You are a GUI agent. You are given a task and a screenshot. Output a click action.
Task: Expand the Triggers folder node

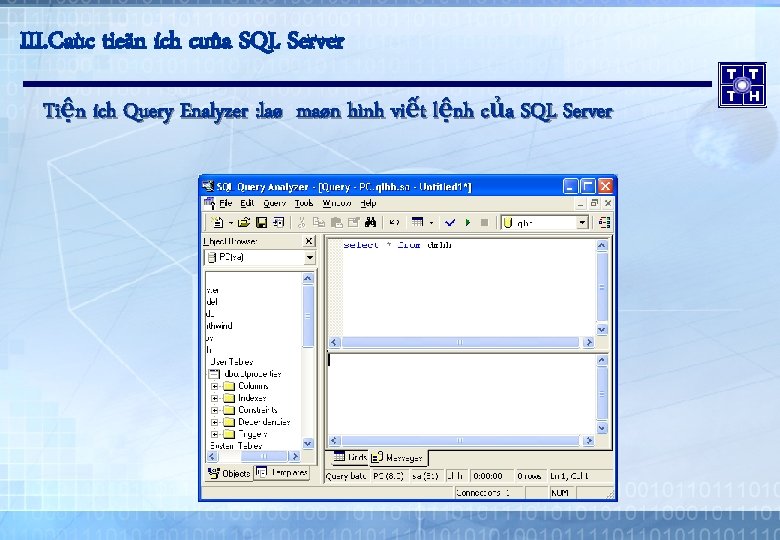coord(214,434)
